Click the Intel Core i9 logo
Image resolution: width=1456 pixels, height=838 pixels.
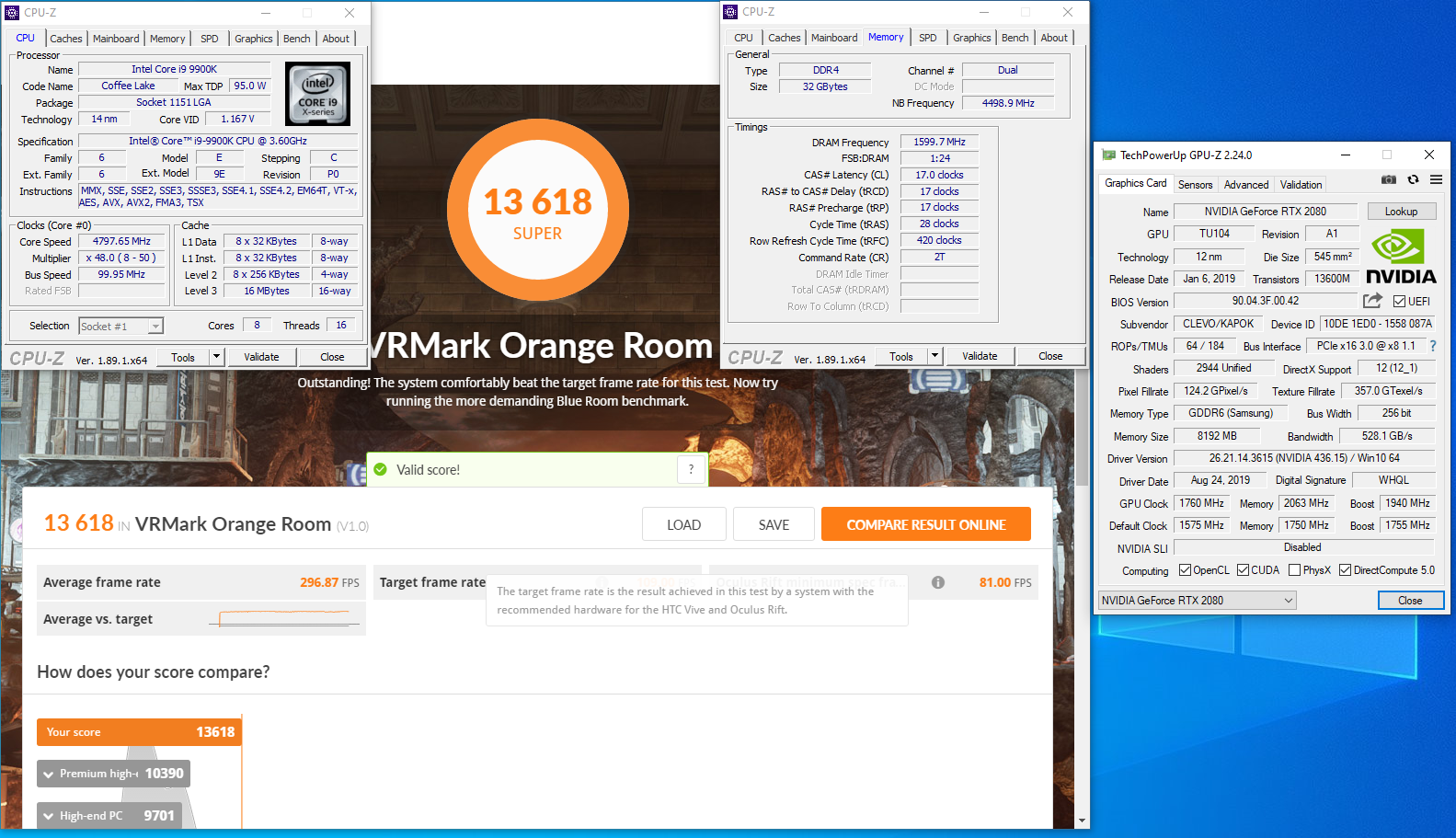(317, 94)
